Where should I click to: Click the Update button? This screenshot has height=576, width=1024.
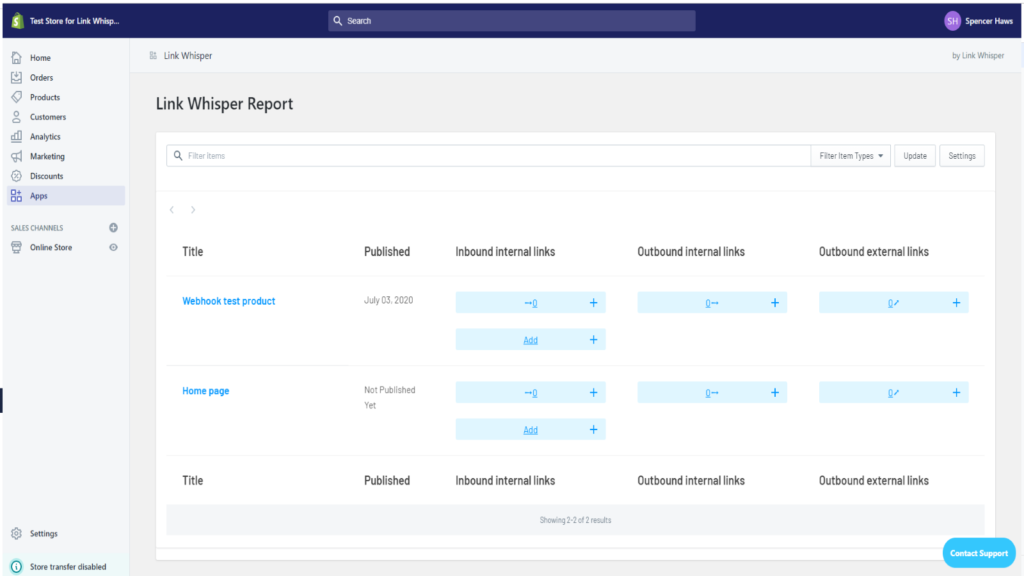point(915,155)
